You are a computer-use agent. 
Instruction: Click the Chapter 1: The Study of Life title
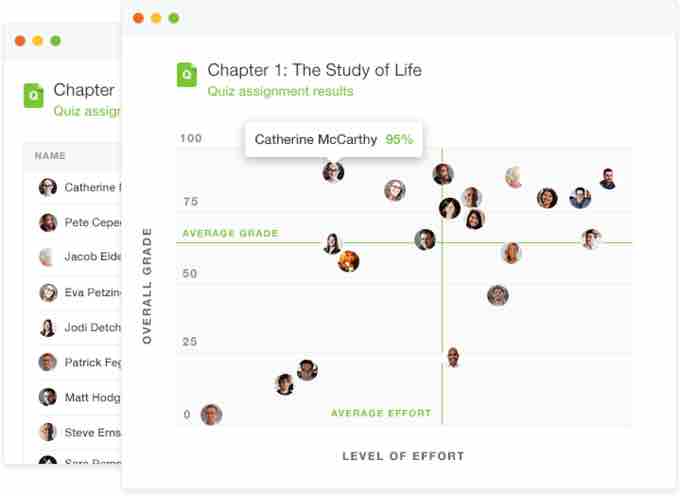tap(314, 70)
